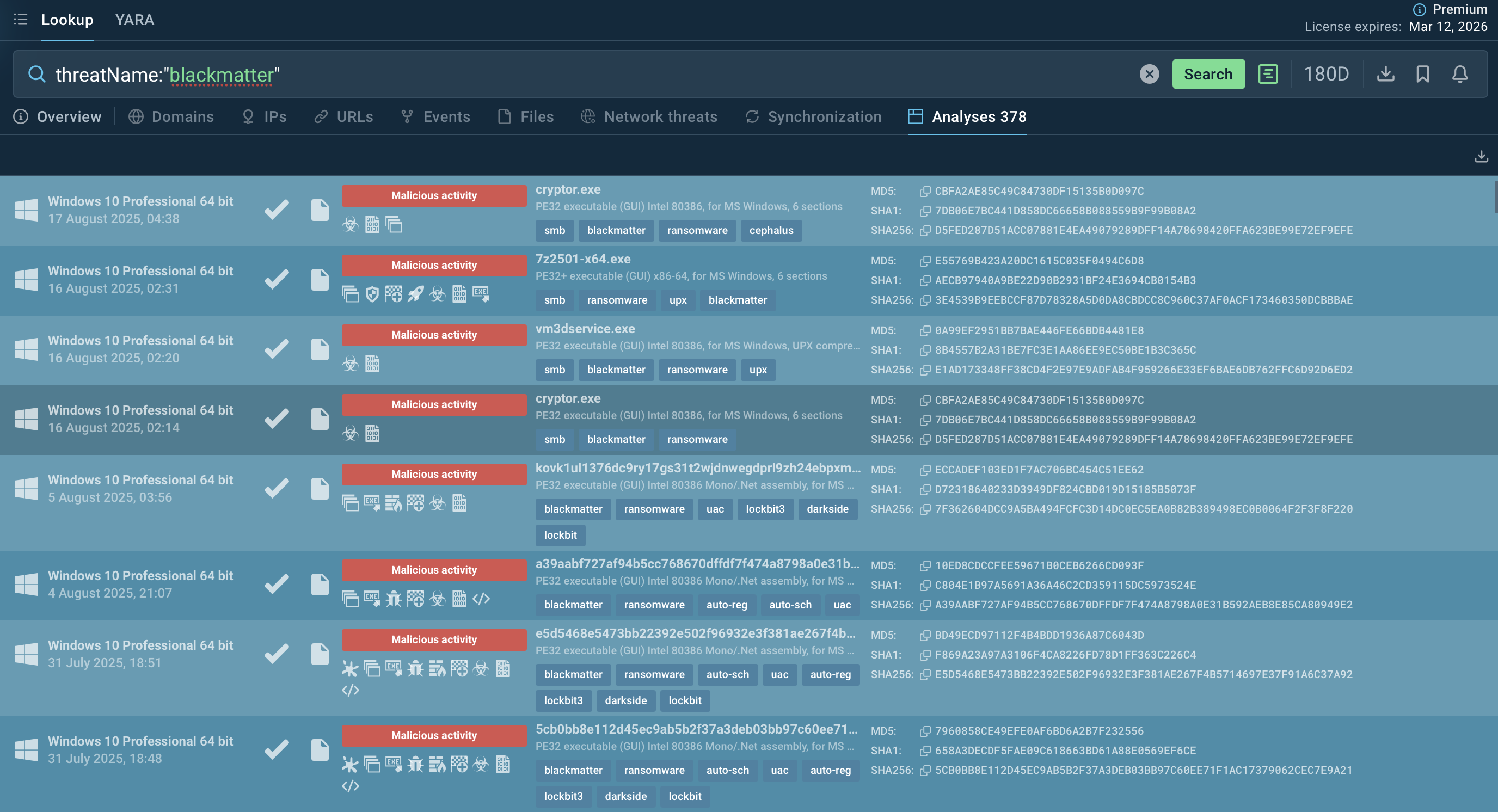
Task: Open the vm3dservice.exe analysis link
Action: 585,328
